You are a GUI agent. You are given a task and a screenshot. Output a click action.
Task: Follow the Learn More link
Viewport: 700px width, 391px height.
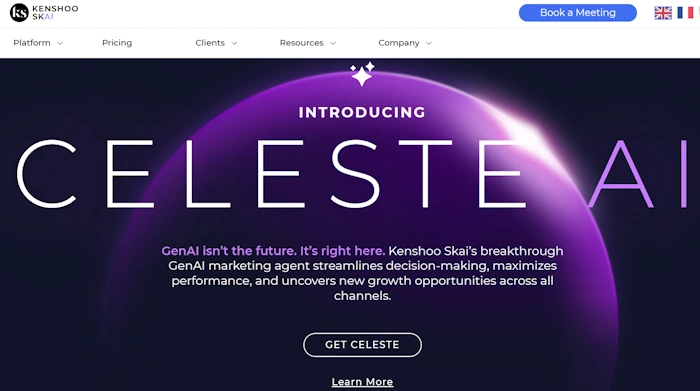tap(362, 382)
